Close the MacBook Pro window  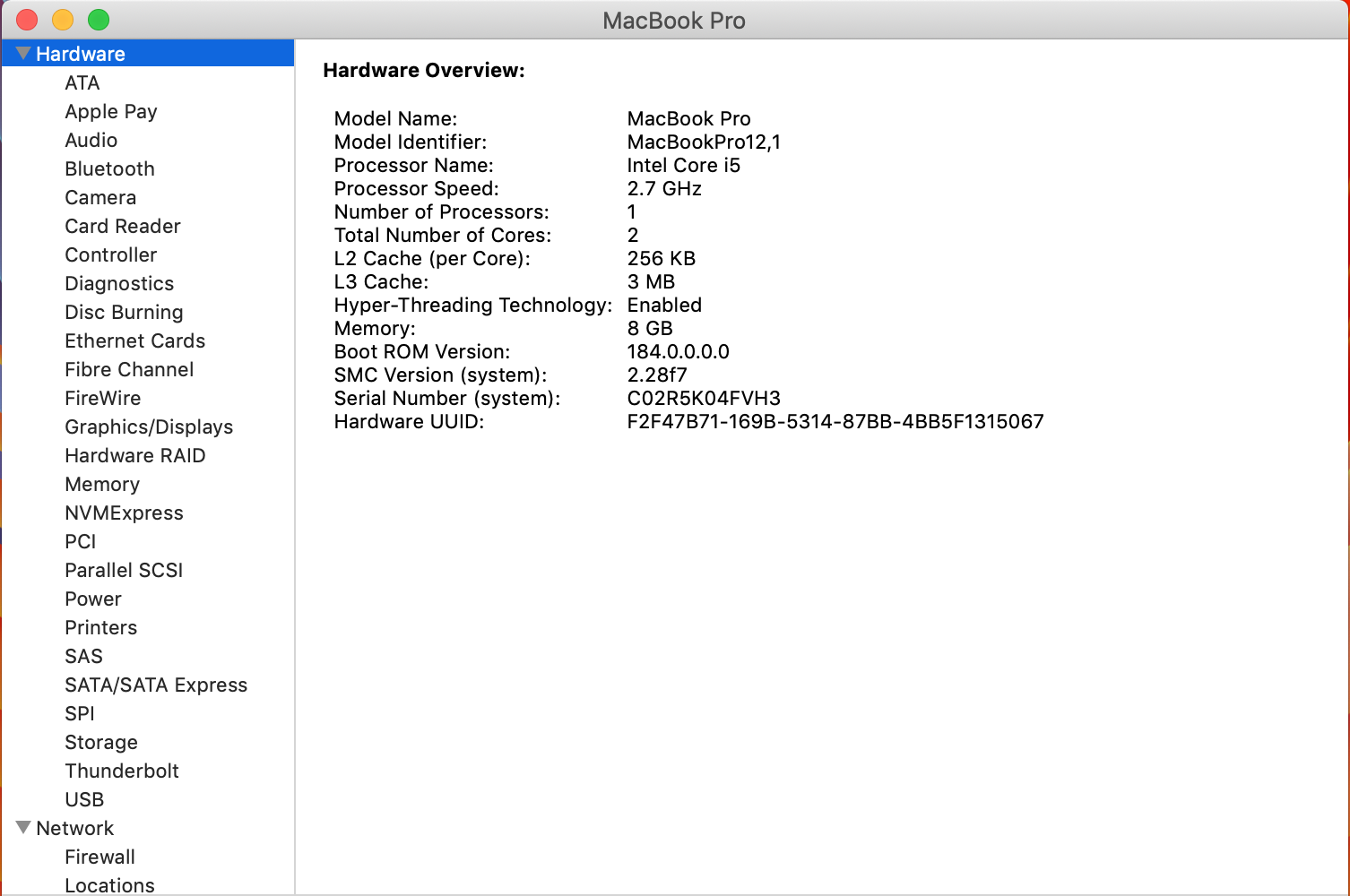tap(27, 20)
